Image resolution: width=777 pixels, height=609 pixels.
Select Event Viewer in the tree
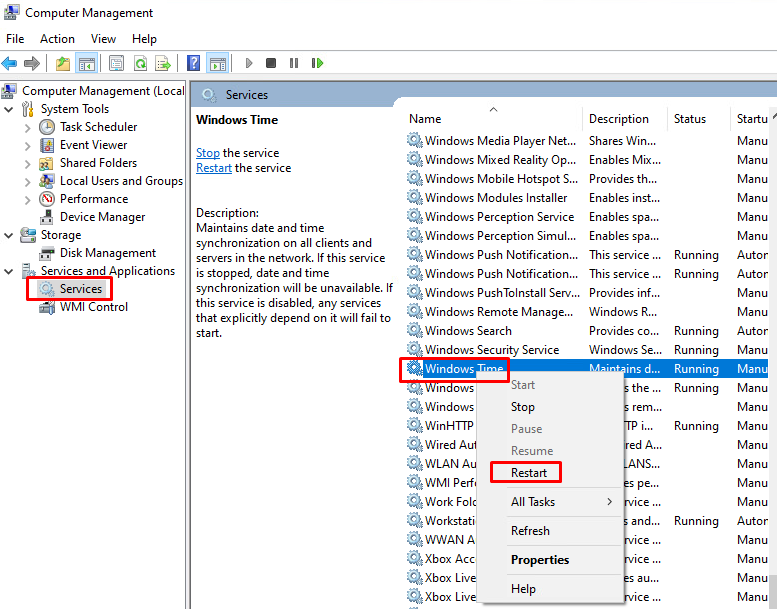point(94,145)
